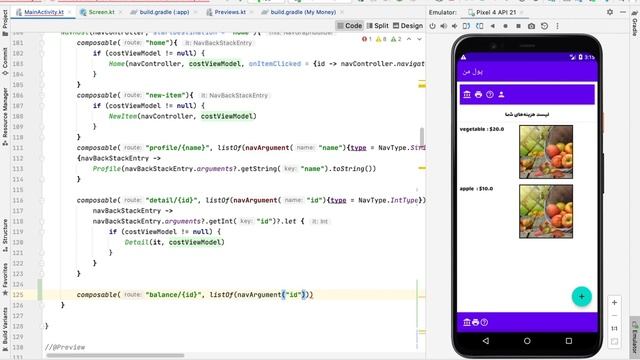640x360 pixels.
Task: Click the emulator toolbar Back triangle icon
Action: 493,26
